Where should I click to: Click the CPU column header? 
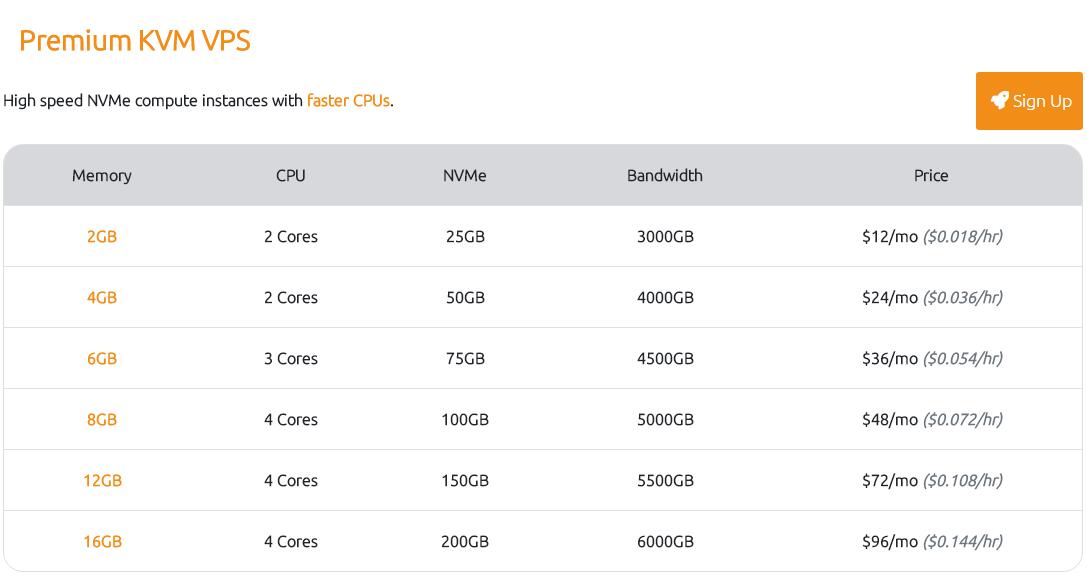click(x=291, y=176)
